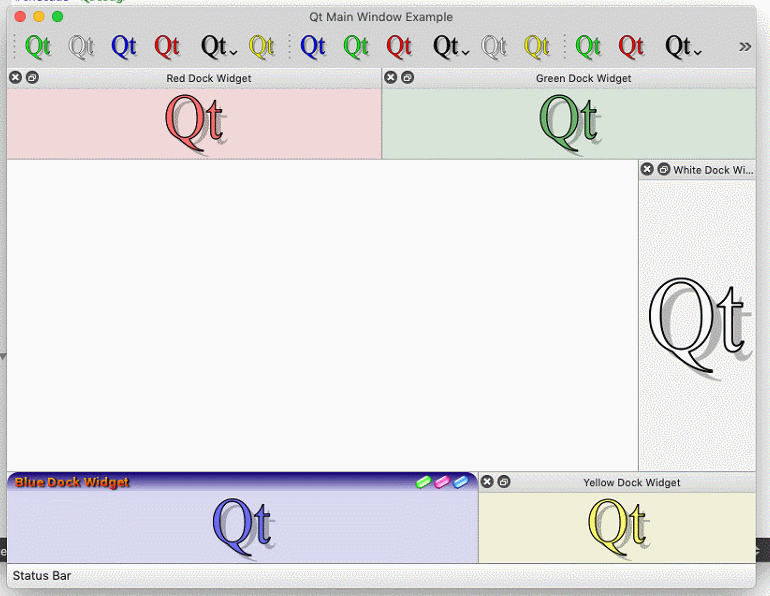The height and width of the screenshot is (596, 770).
Task: Click the Green Dock Widget title text
Action: pos(583,79)
